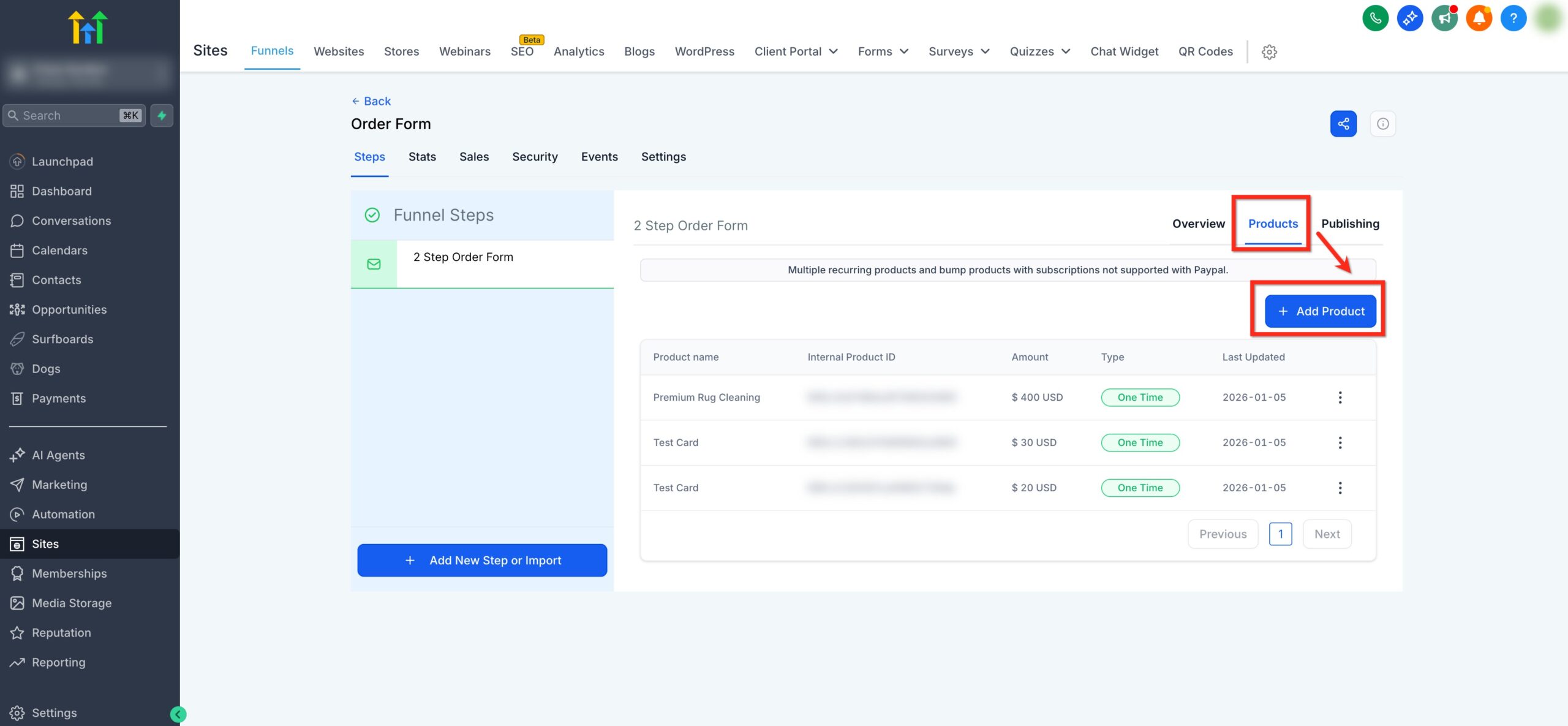
Task: Open the Quizzes dropdown
Action: 1039,51
